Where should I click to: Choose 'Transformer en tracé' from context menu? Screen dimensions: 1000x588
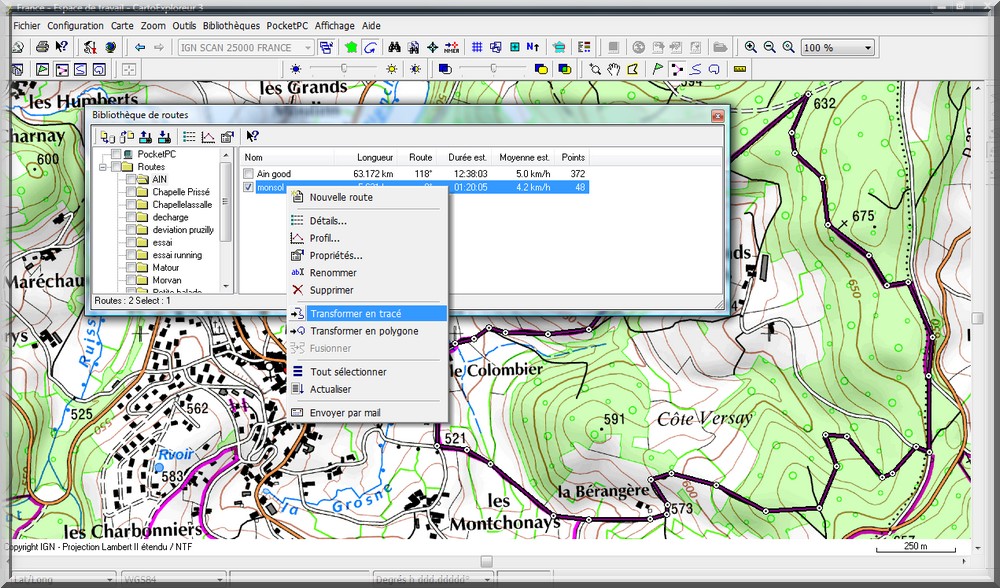(367, 314)
